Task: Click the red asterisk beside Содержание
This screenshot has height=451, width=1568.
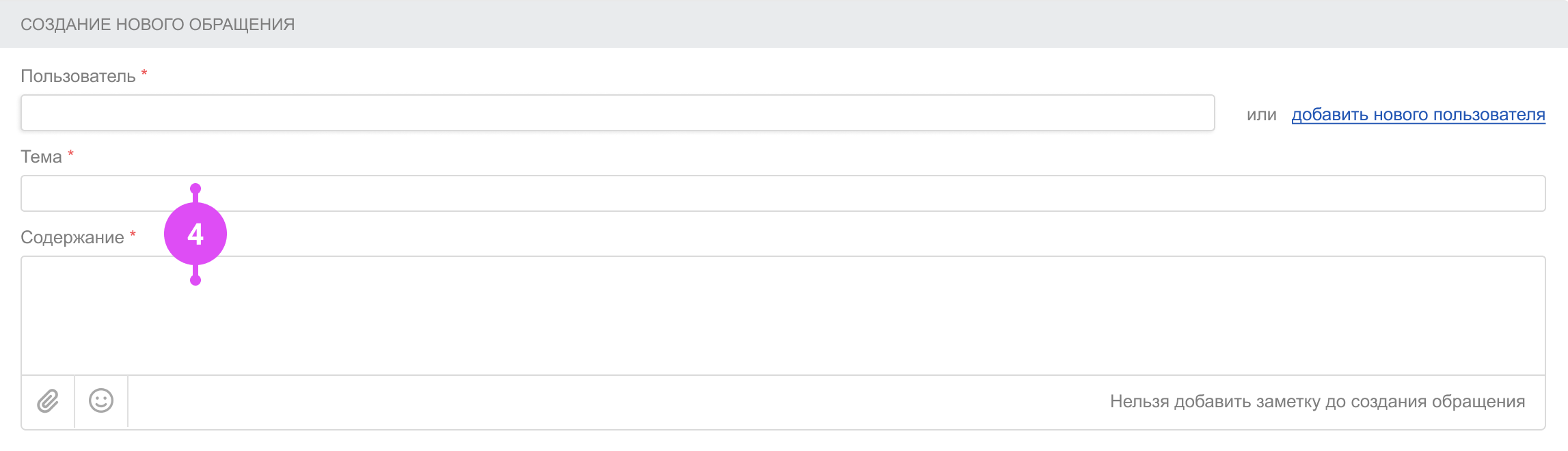Action: [133, 234]
